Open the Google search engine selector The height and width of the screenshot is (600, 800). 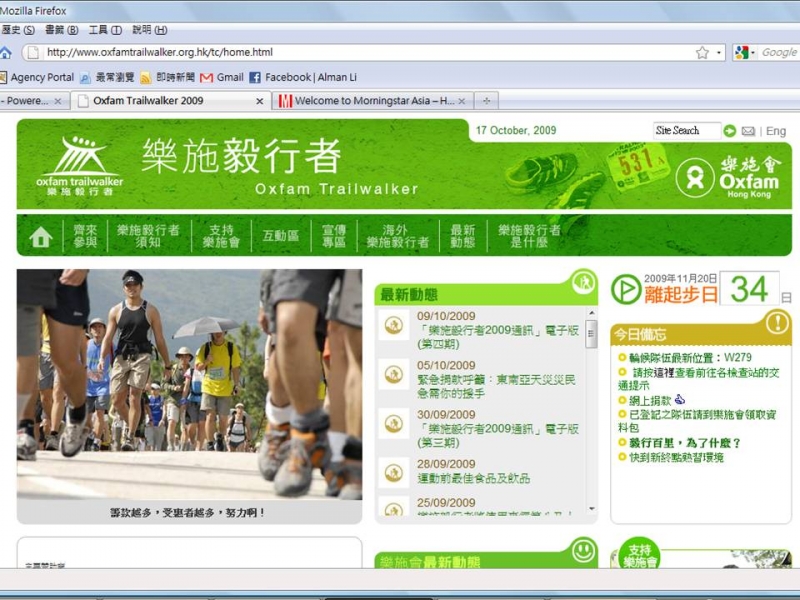coord(744,52)
